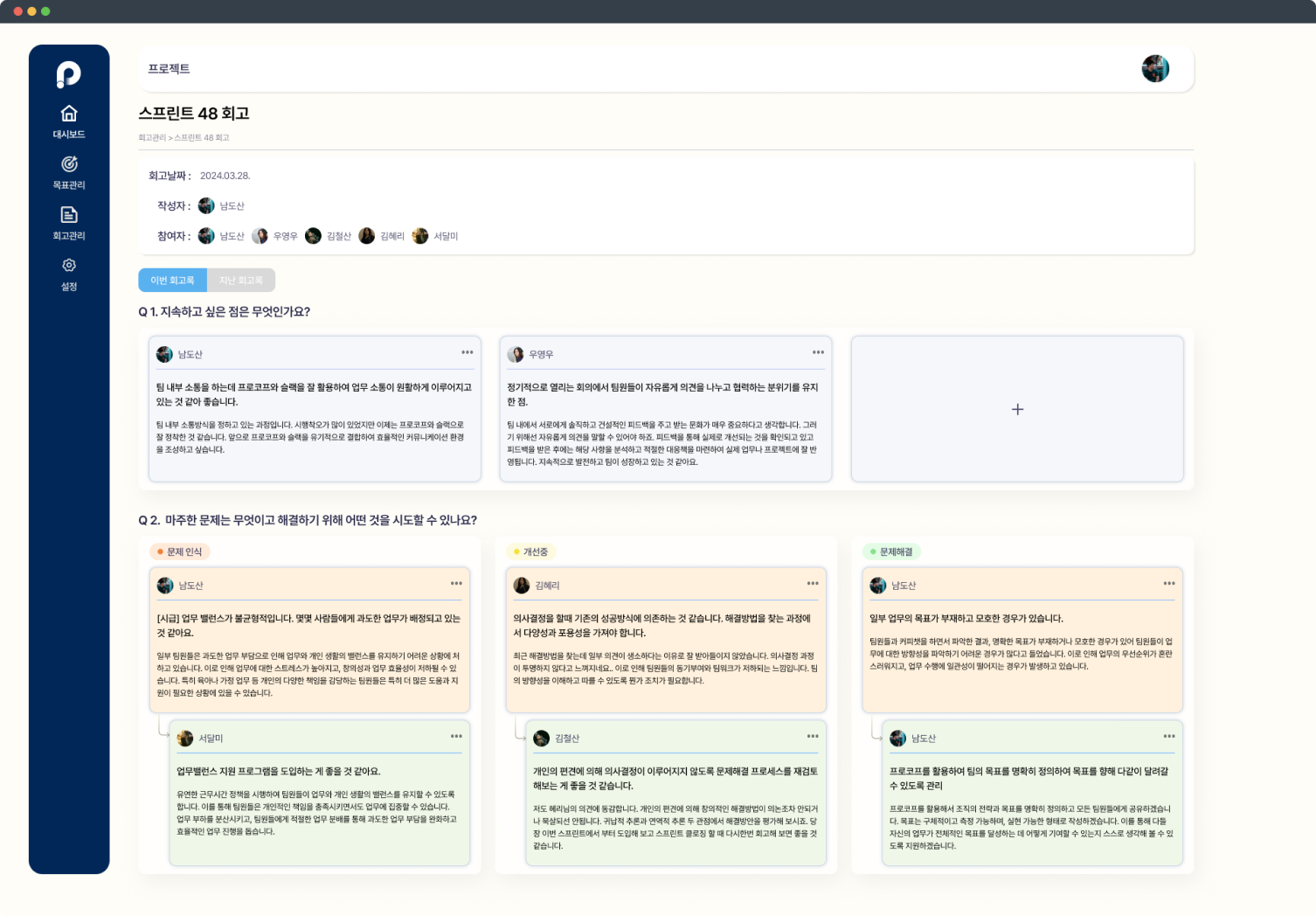Open more options on 김혜리's 개선중 card
This screenshot has height=916, width=1316.
coord(813,583)
